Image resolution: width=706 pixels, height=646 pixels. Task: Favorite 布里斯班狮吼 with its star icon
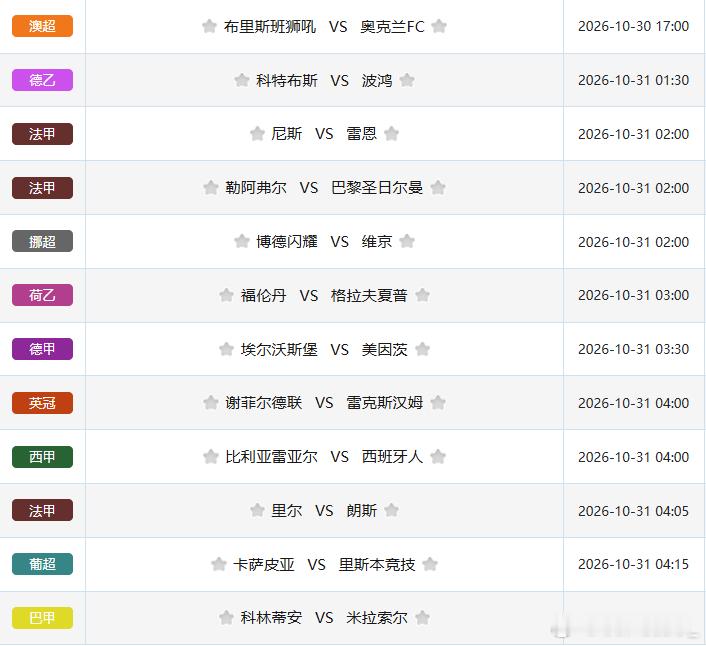[x=209, y=26]
